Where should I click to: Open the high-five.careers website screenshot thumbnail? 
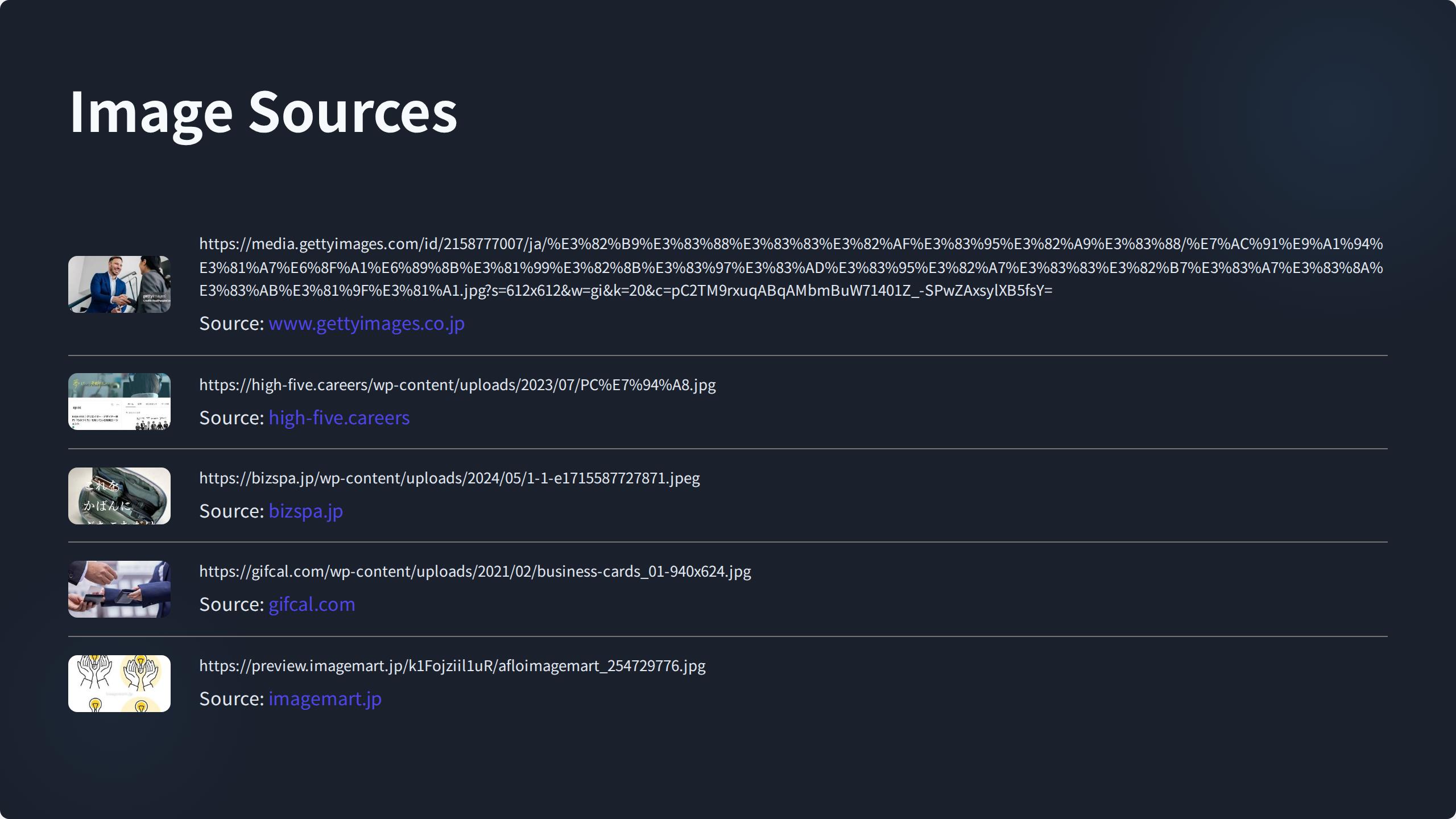119,402
